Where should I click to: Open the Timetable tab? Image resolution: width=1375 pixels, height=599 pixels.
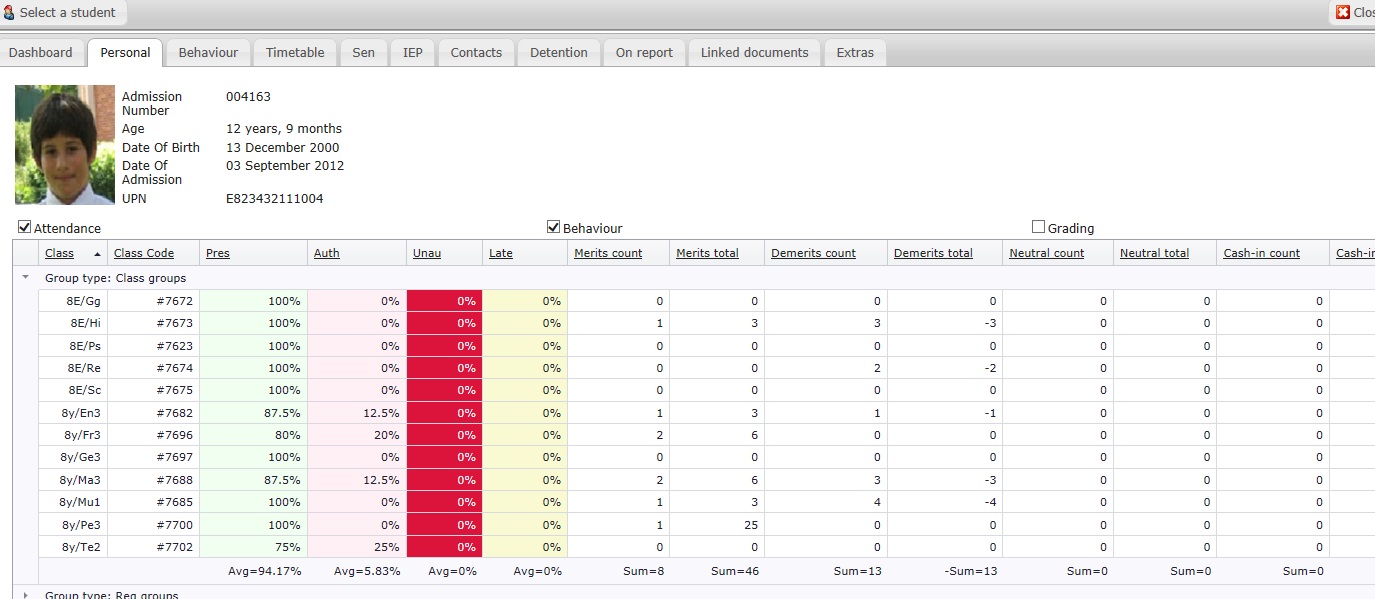[295, 53]
